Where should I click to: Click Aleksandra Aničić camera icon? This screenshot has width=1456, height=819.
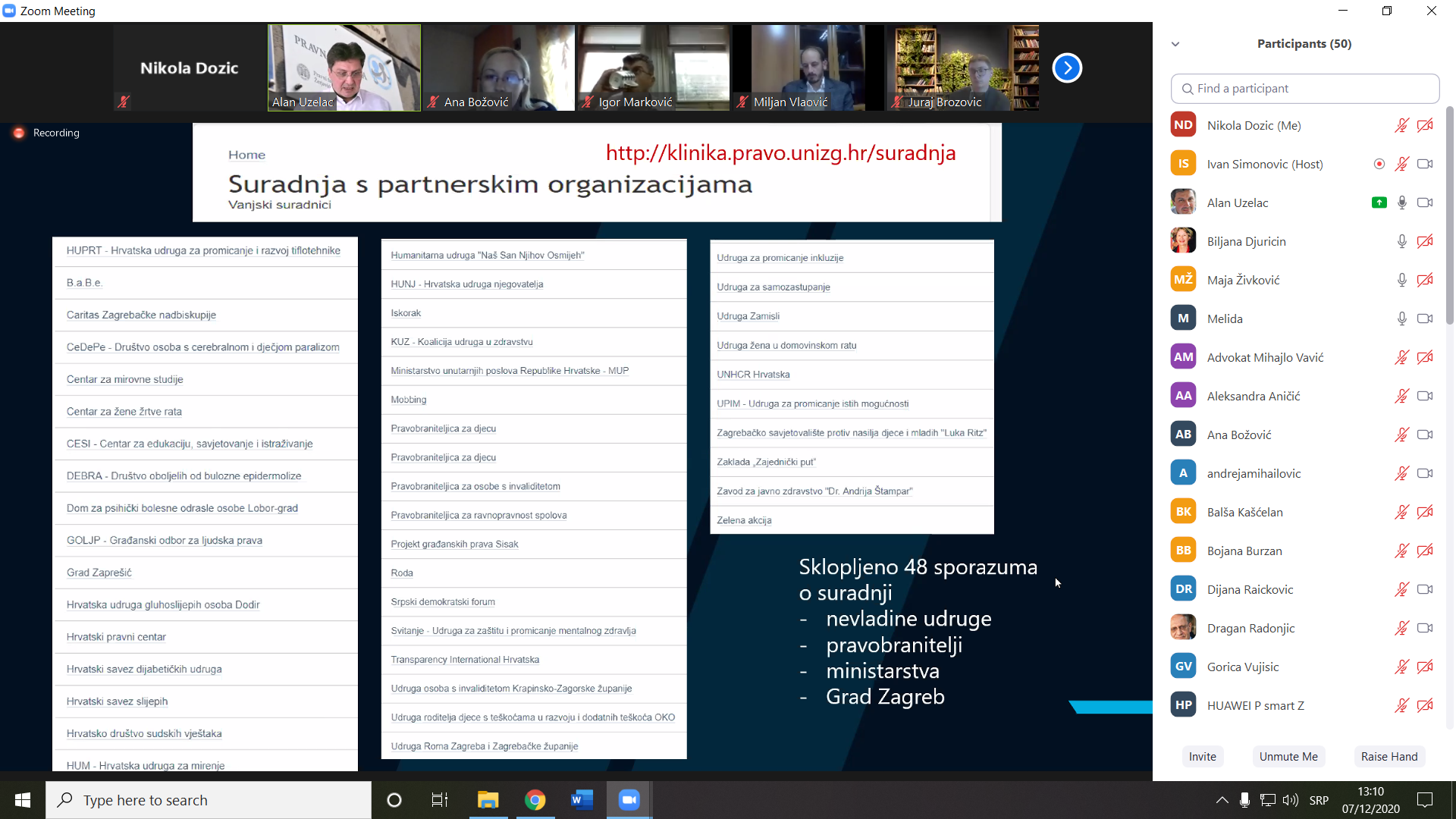click(x=1425, y=396)
